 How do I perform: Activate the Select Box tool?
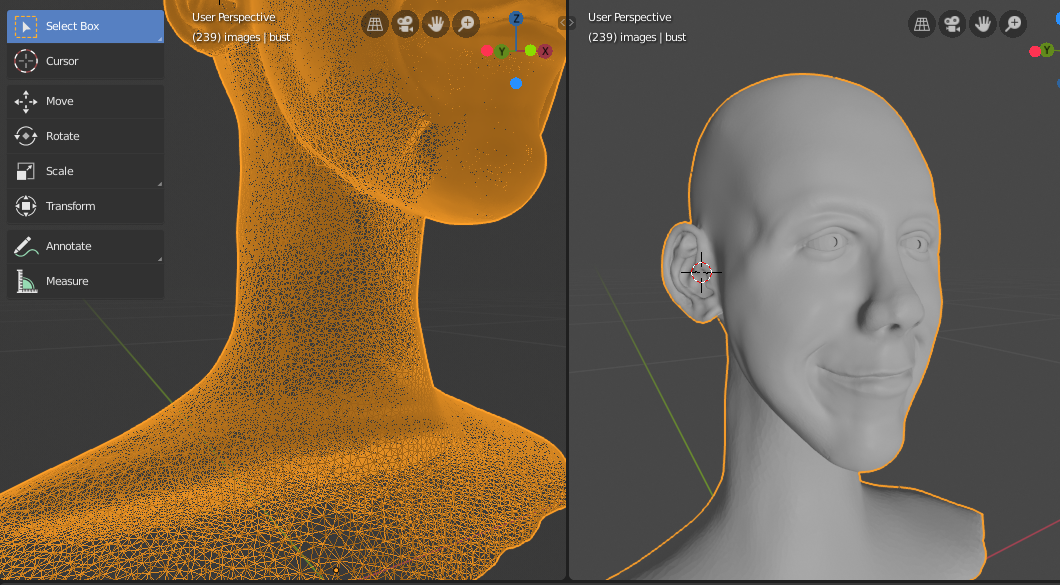click(x=85, y=26)
